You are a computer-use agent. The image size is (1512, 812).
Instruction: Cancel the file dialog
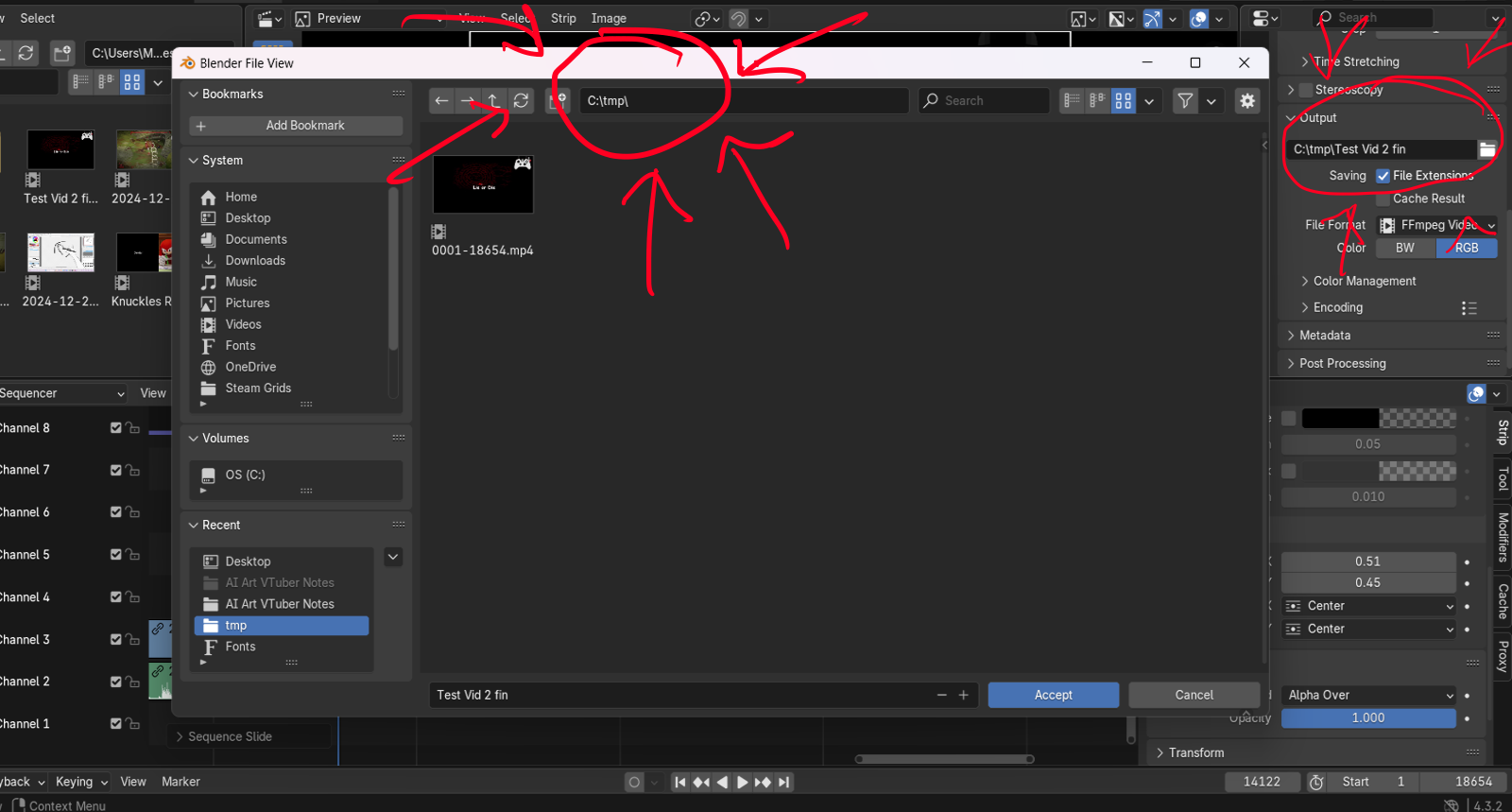[1194, 695]
